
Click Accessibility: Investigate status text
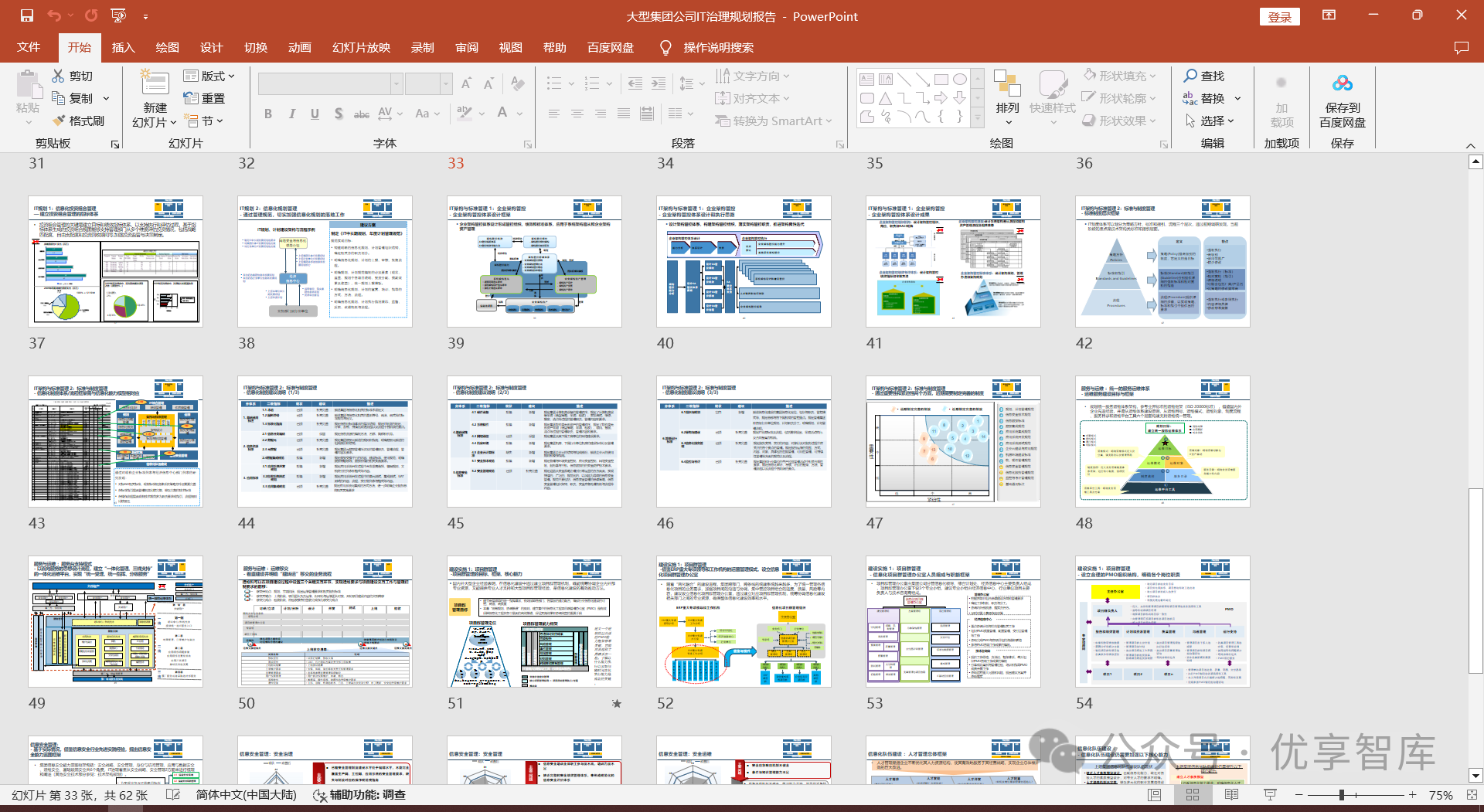click(359, 795)
